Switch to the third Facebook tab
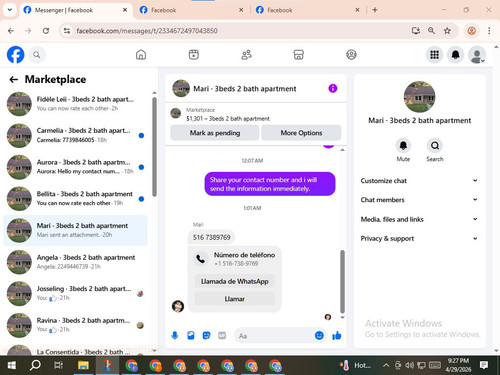Screen dimensions: 500x375 click(x=307, y=10)
